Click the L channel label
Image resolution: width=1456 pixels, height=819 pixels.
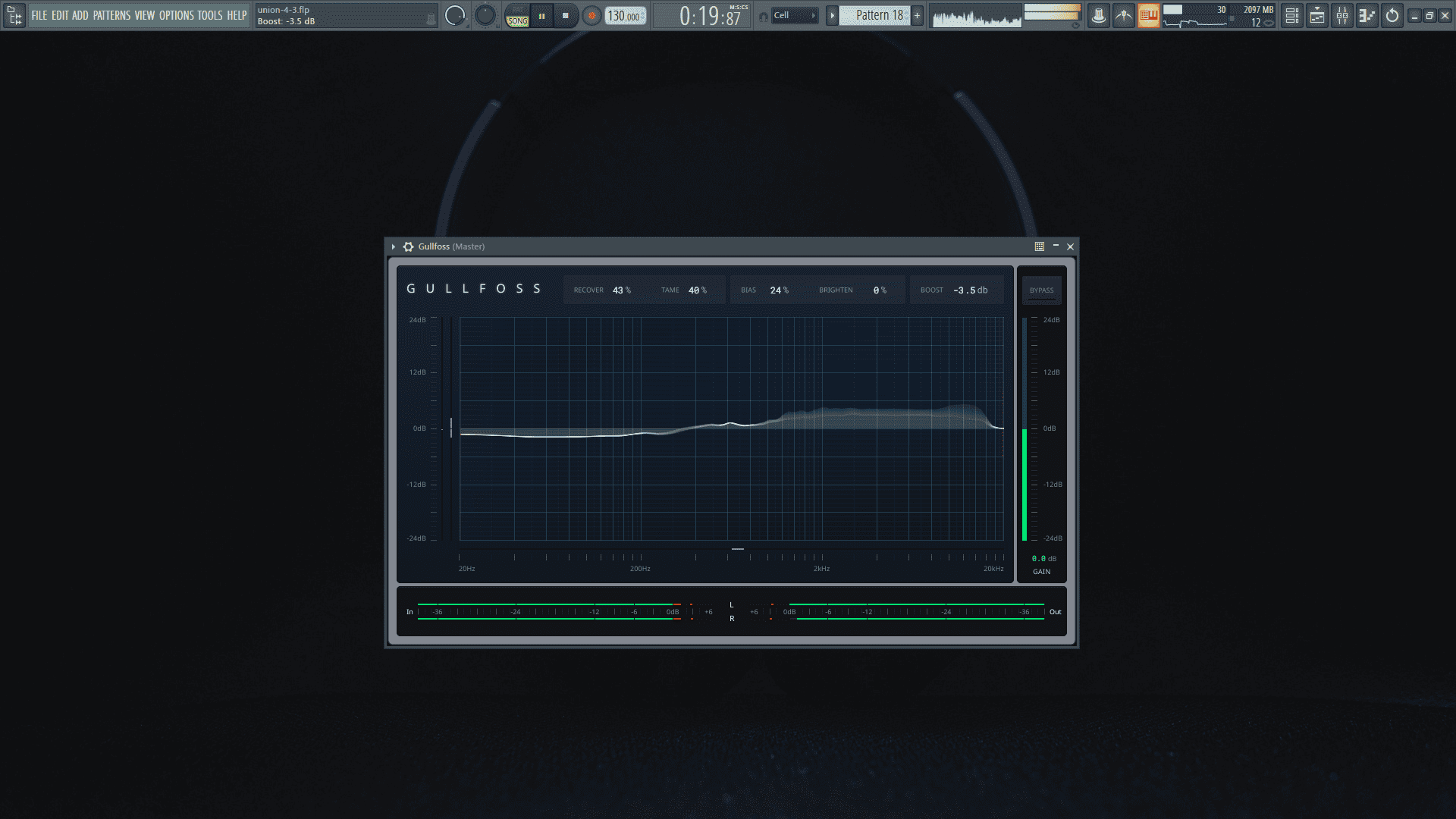[732, 605]
